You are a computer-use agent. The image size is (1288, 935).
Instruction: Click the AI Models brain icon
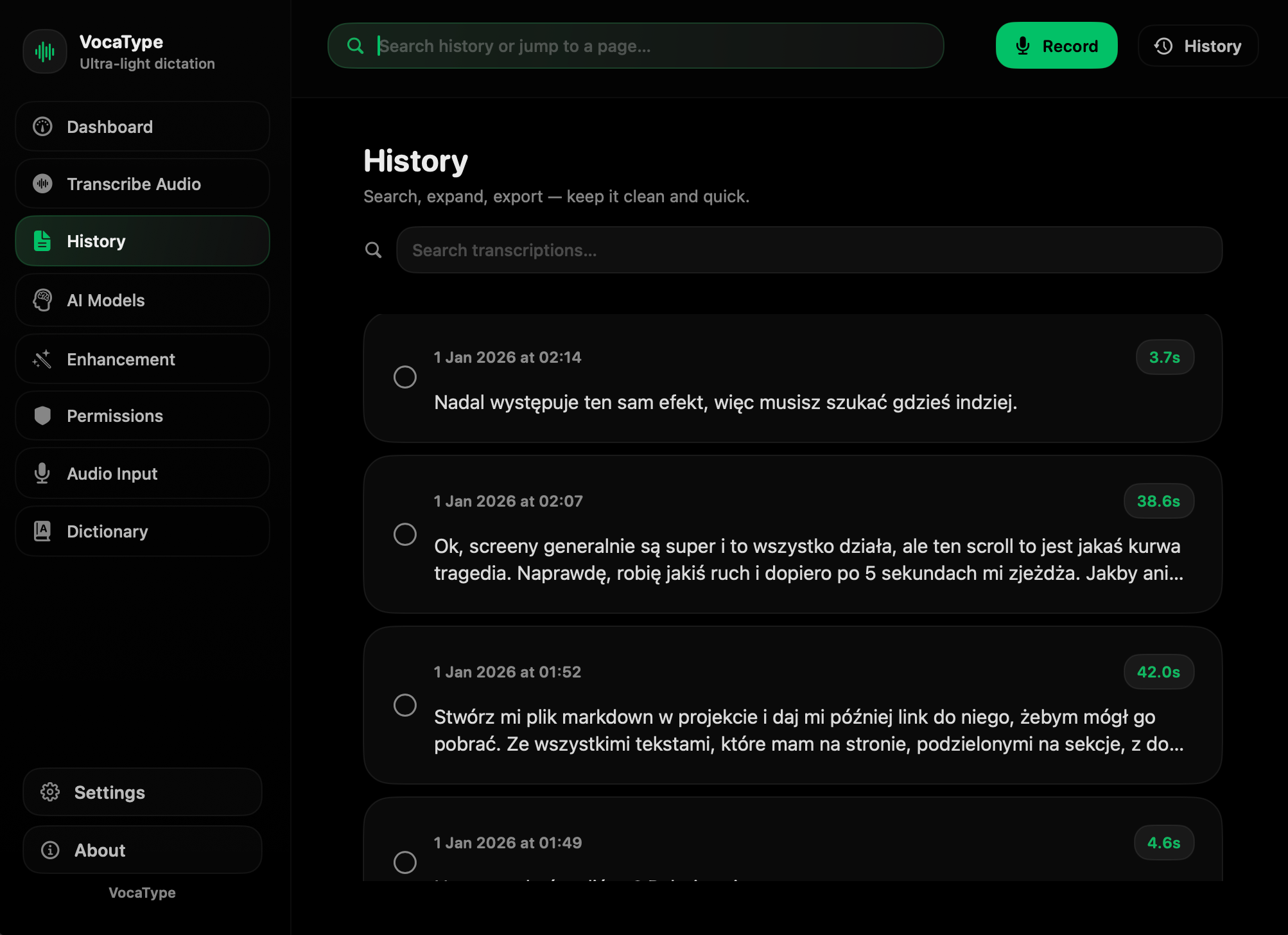(x=42, y=300)
